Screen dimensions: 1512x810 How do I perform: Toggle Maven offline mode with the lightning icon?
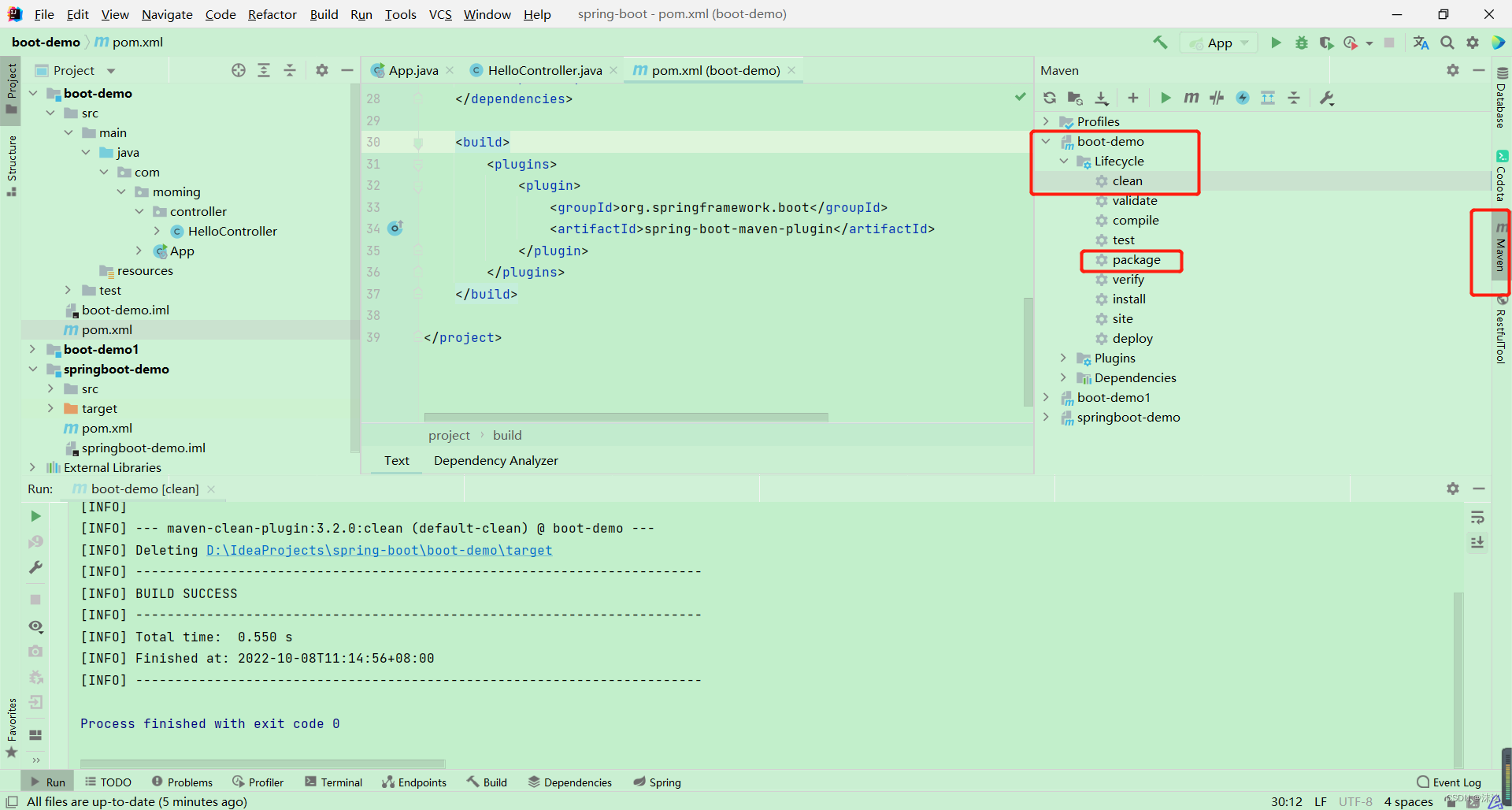click(1243, 98)
